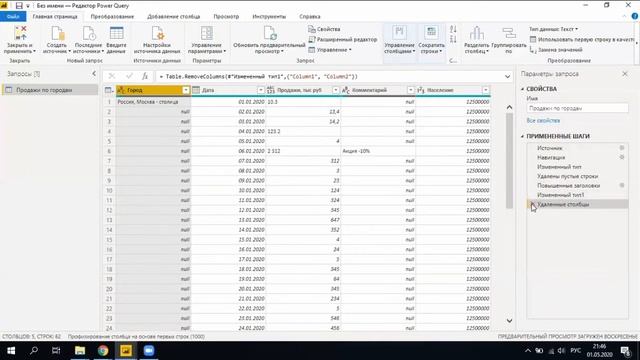Close the Query Settings pane

[625, 74]
